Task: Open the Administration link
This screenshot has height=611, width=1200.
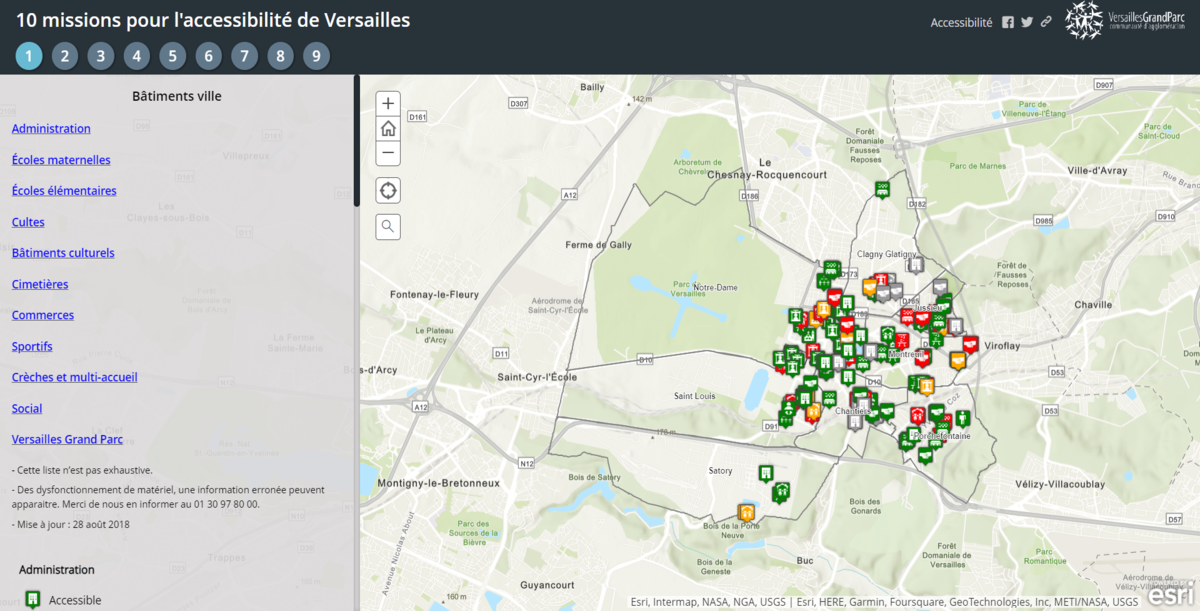Action: tap(51, 129)
